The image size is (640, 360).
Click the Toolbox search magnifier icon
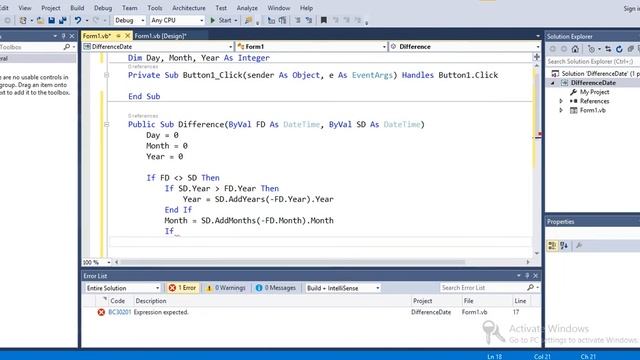coord(67,47)
